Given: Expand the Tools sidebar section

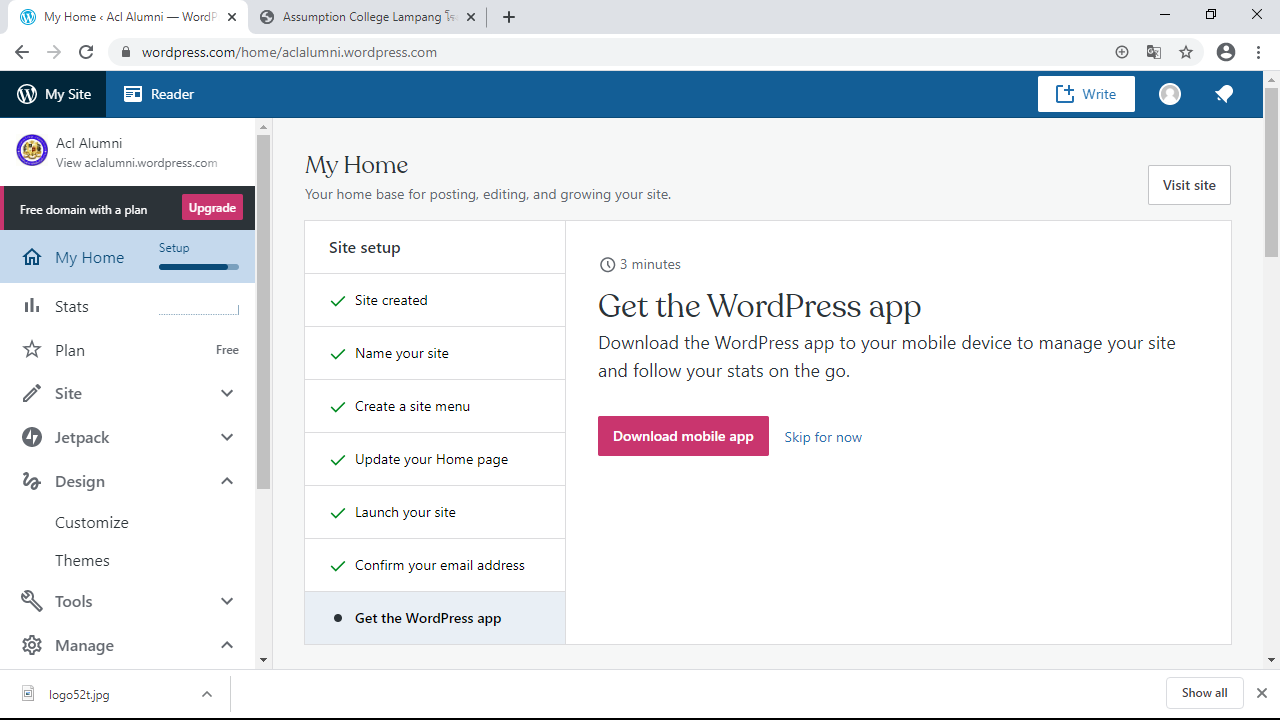Looking at the screenshot, I should pyautogui.click(x=227, y=601).
